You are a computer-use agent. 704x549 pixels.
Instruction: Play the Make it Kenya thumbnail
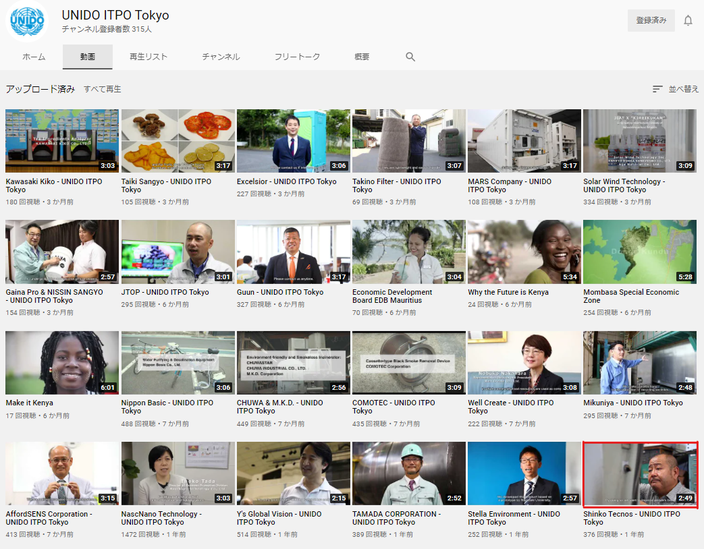[x=62, y=363]
